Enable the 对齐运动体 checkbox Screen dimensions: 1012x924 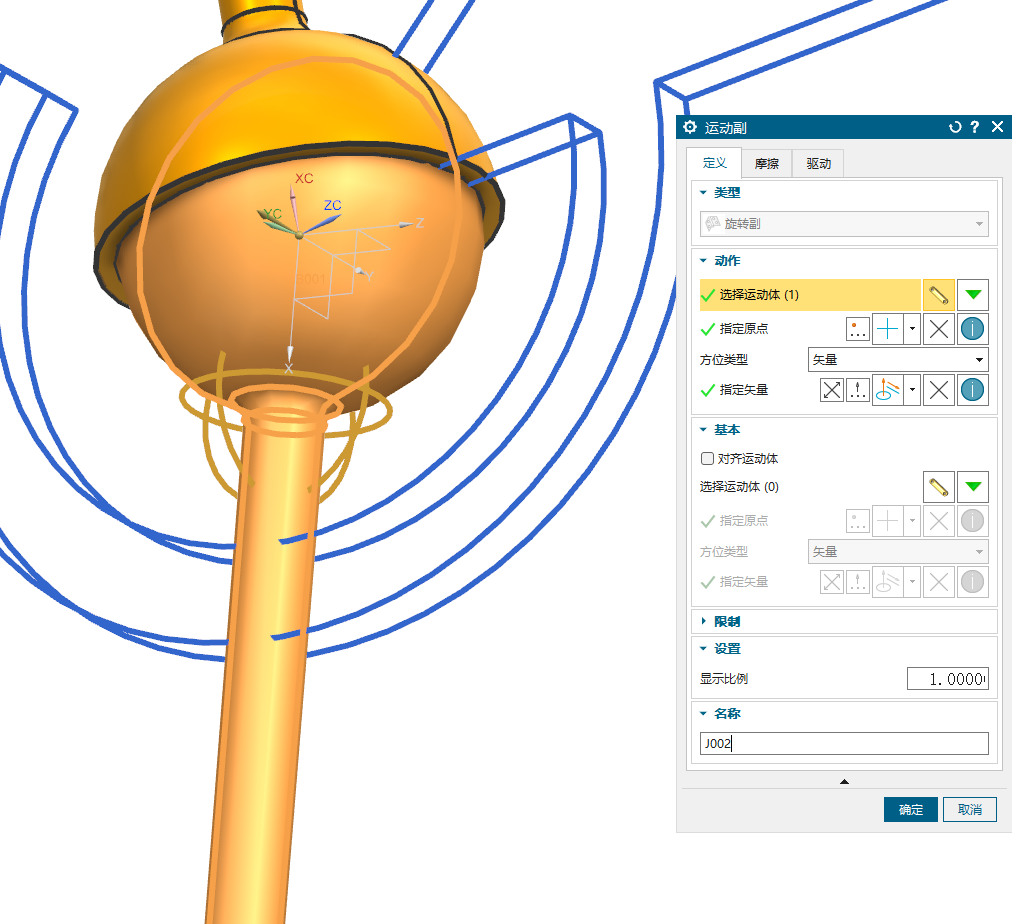(708, 459)
